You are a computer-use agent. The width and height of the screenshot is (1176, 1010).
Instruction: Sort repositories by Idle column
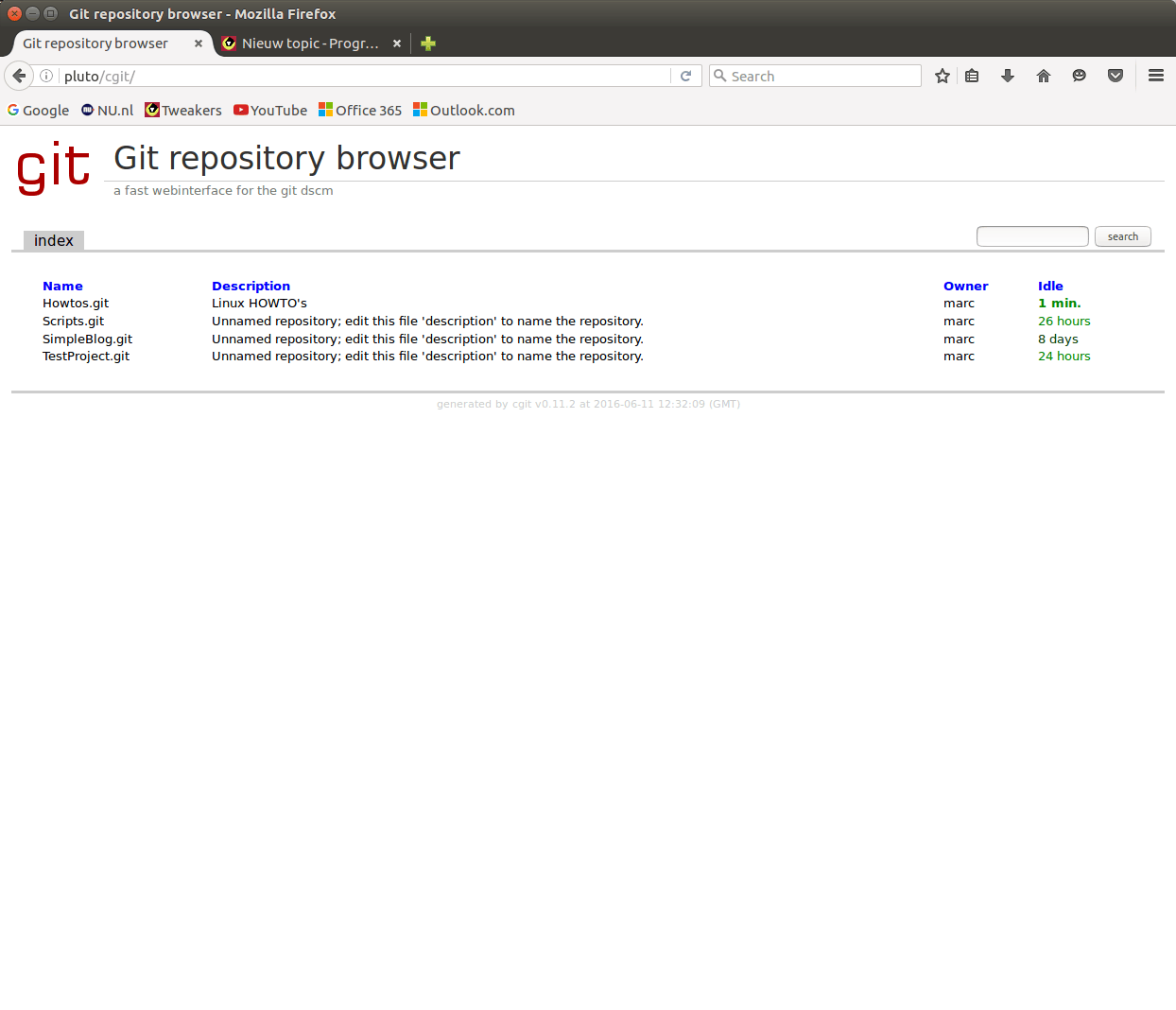click(1050, 286)
